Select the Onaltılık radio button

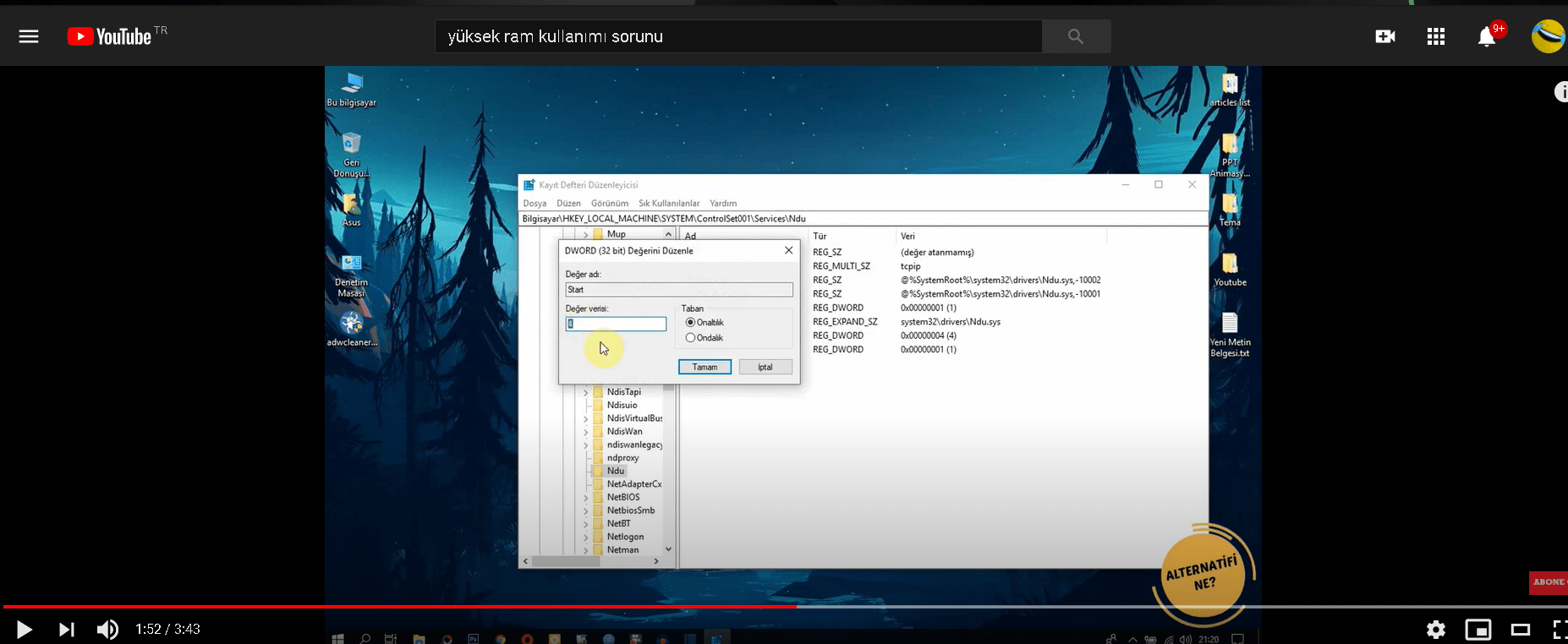coord(691,323)
